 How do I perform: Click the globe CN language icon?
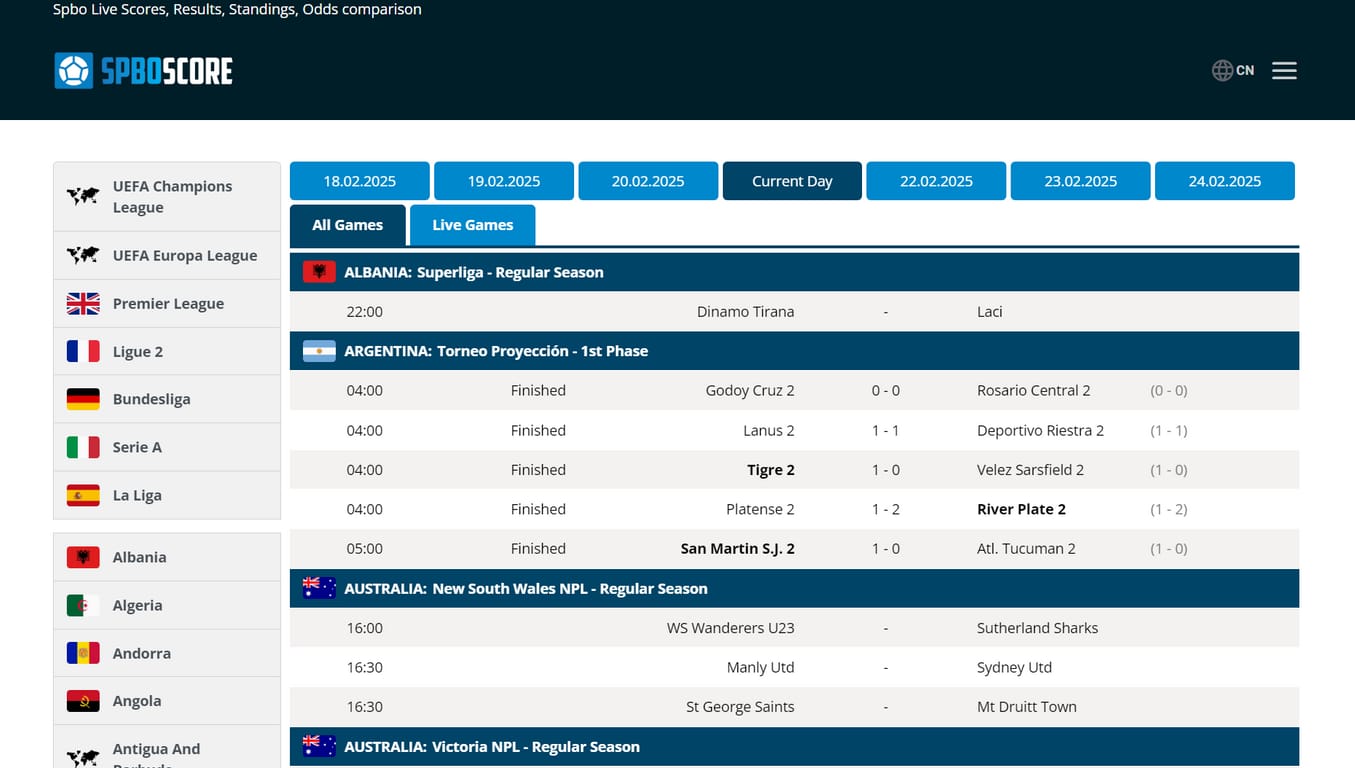[1232, 71]
